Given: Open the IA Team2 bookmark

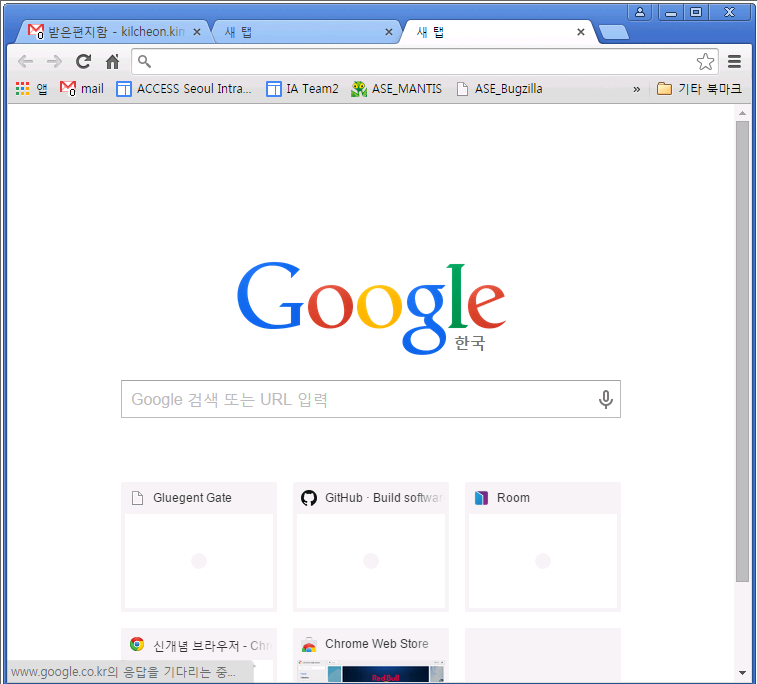Looking at the screenshot, I should pyautogui.click(x=302, y=89).
